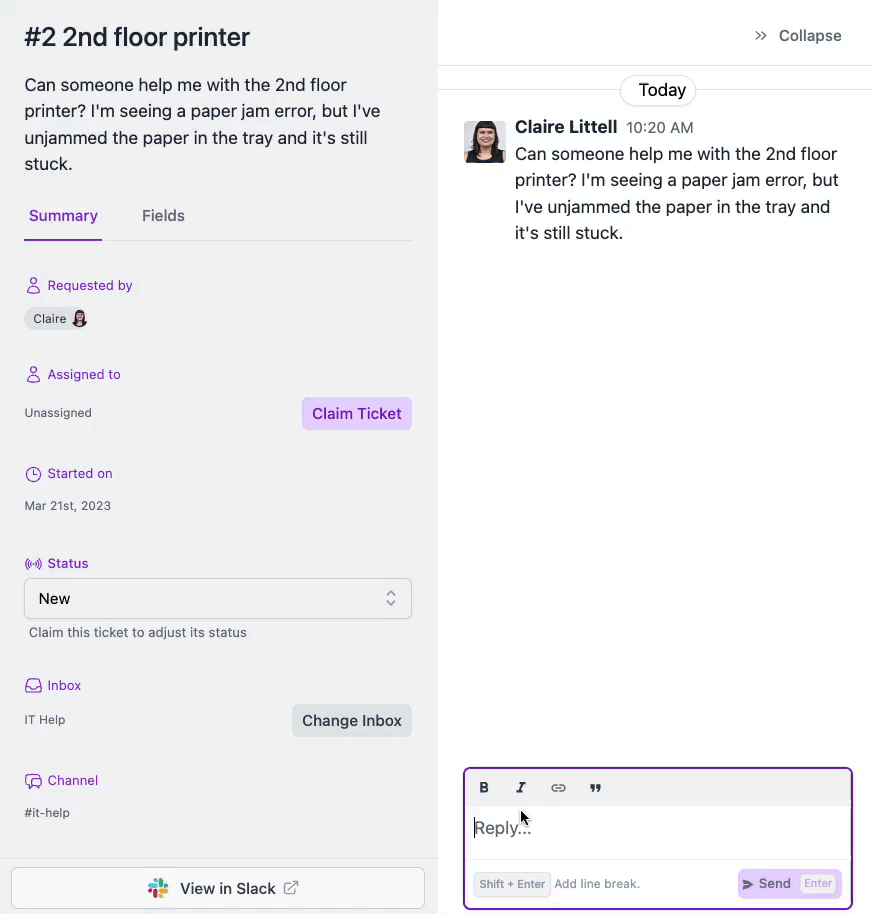Add a blockquote to the reply
This screenshot has height=914, width=872.
595,788
